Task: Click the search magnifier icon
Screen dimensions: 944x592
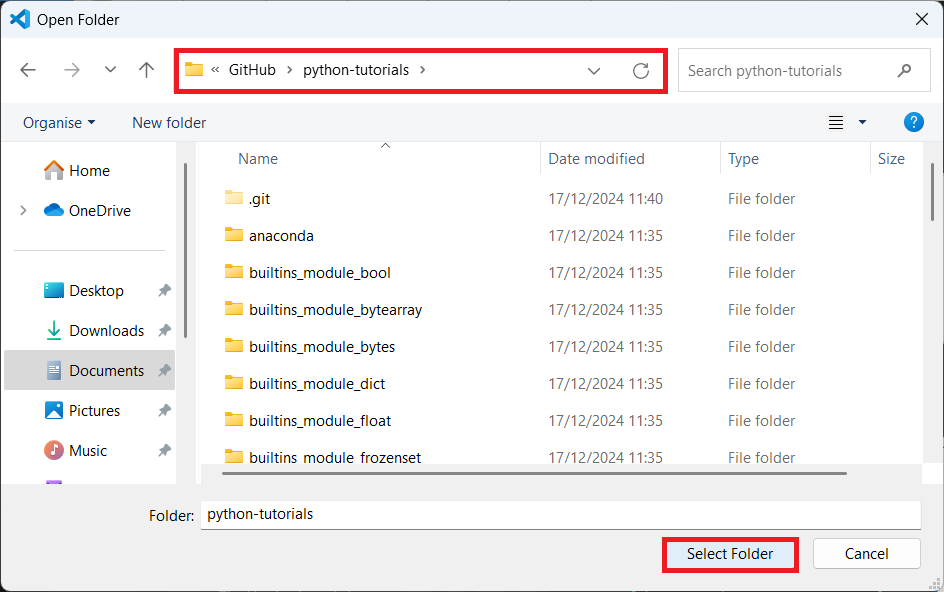Action: [905, 71]
